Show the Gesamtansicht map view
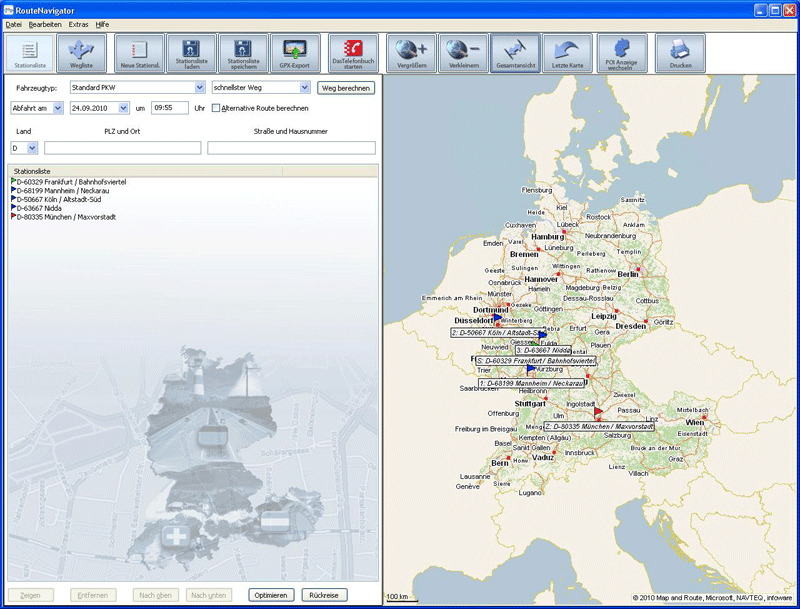 [515, 53]
